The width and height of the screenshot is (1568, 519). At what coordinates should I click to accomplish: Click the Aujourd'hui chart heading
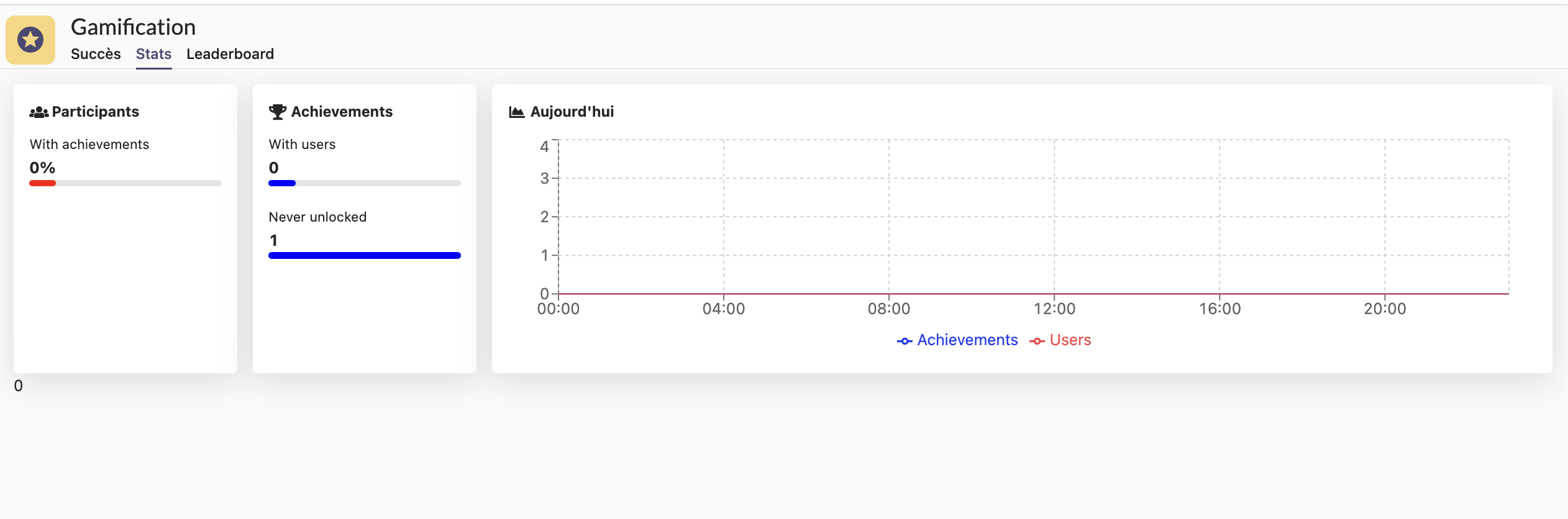tap(572, 112)
